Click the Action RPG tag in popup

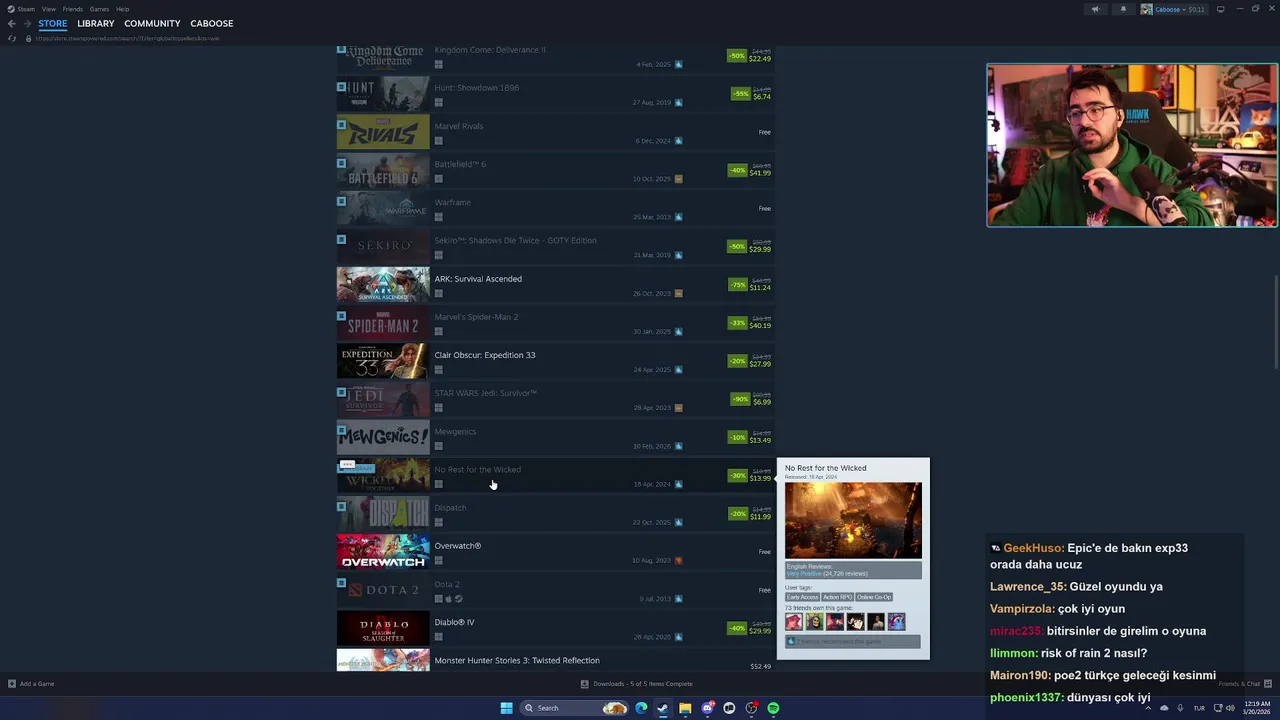(x=838, y=597)
